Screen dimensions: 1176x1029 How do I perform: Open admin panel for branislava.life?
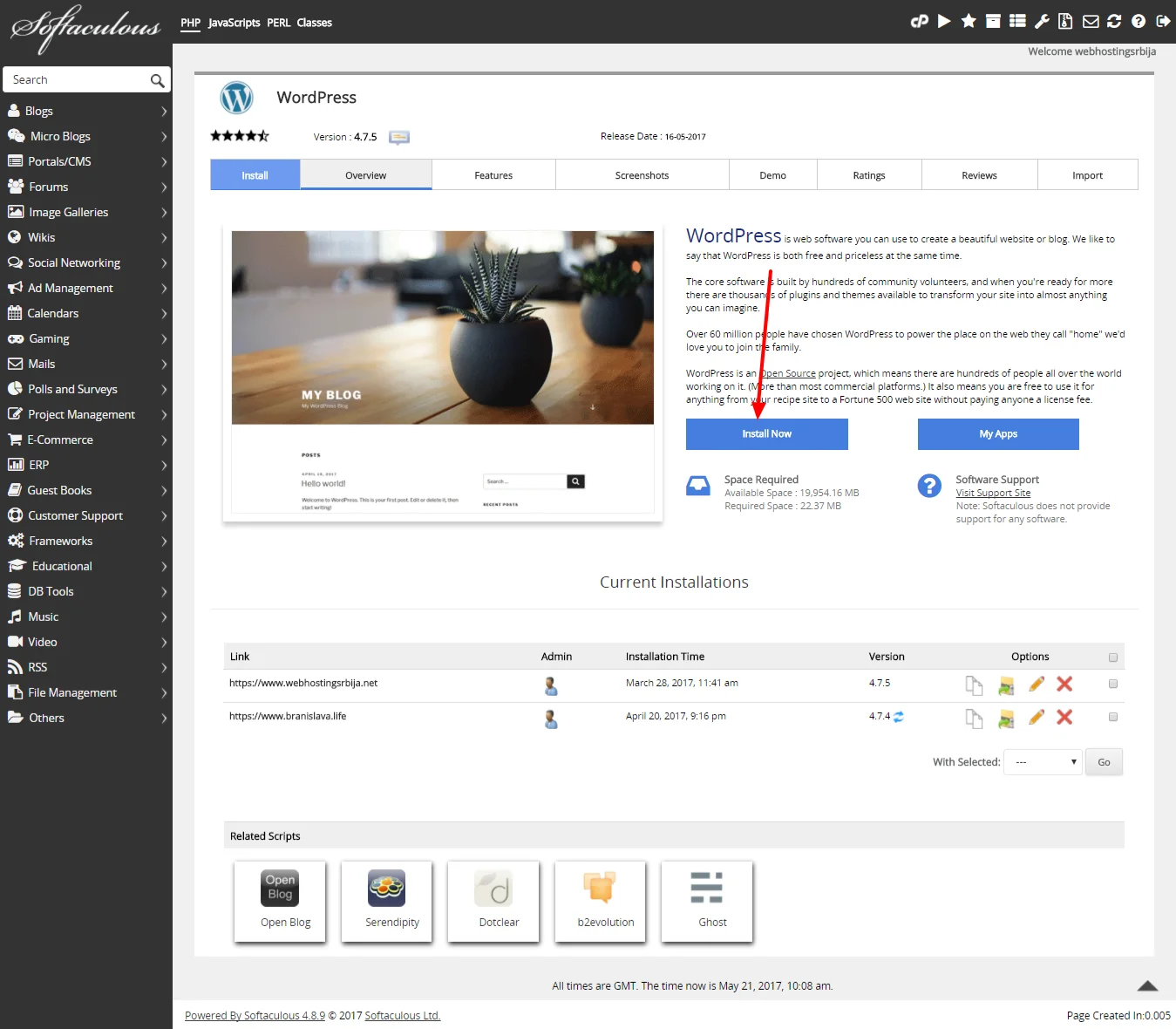[x=551, y=719]
